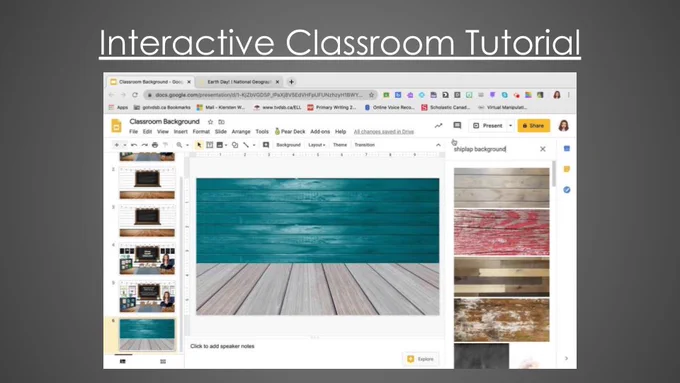Open the Google Slides home icon
This screenshot has width=680, height=383.
(x=116, y=125)
